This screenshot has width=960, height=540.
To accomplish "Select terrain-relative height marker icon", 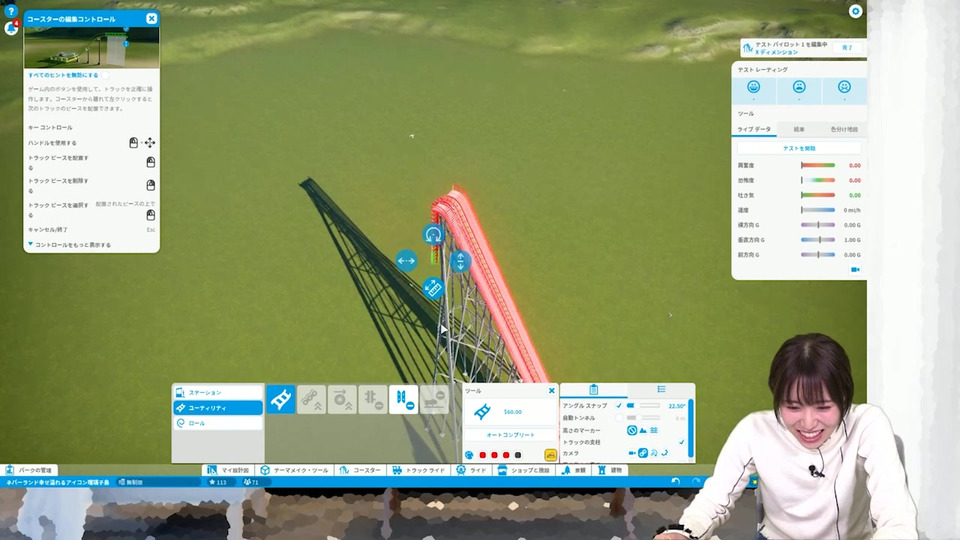I will tap(643, 430).
